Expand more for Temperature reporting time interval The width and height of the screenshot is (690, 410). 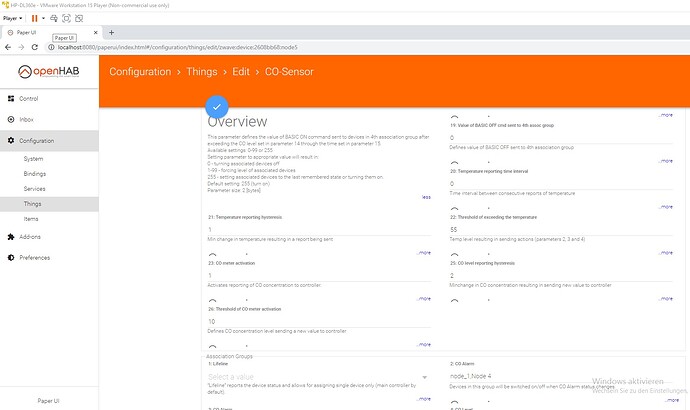[x=666, y=207]
